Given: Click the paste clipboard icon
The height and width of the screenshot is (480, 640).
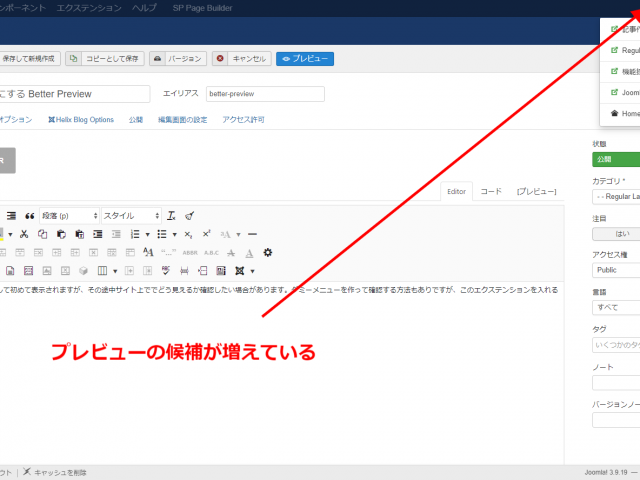Looking at the screenshot, I should coord(61,234).
